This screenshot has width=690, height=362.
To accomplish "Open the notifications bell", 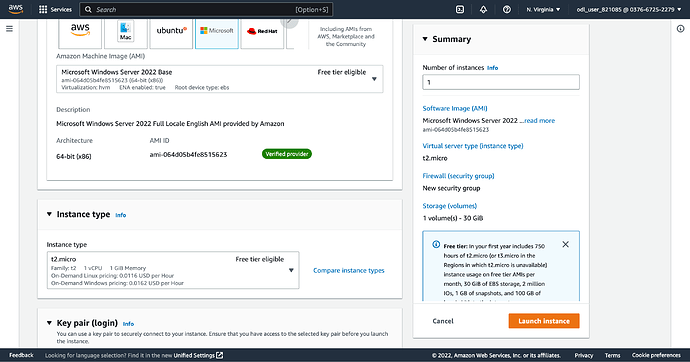I will (483, 9).
